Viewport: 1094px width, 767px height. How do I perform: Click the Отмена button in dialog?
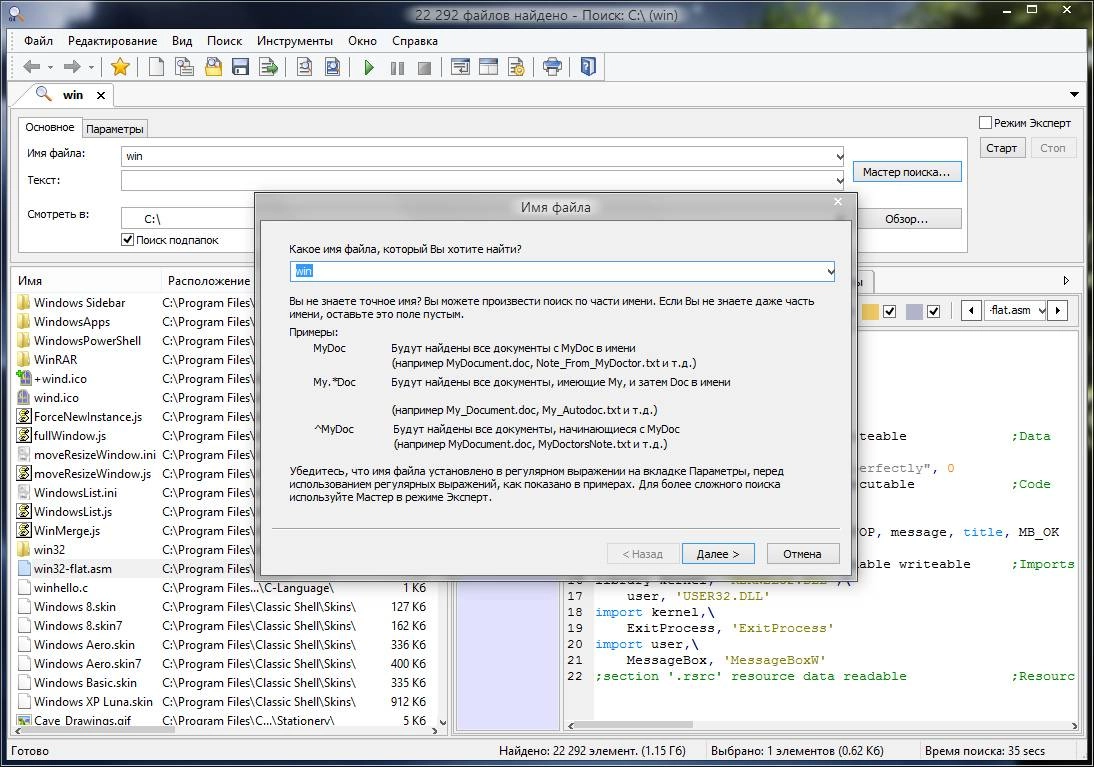(802, 553)
